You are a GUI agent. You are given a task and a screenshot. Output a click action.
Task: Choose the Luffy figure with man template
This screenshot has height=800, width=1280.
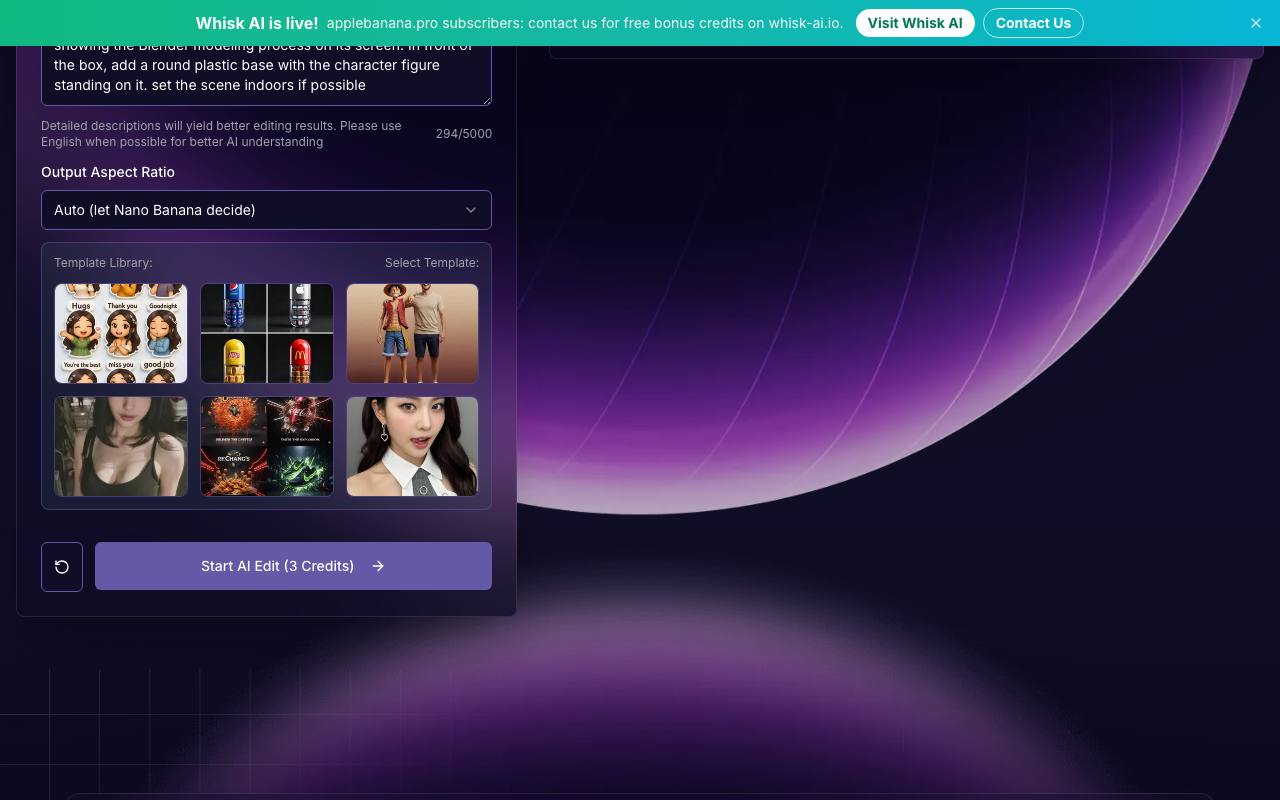(413, 333)
